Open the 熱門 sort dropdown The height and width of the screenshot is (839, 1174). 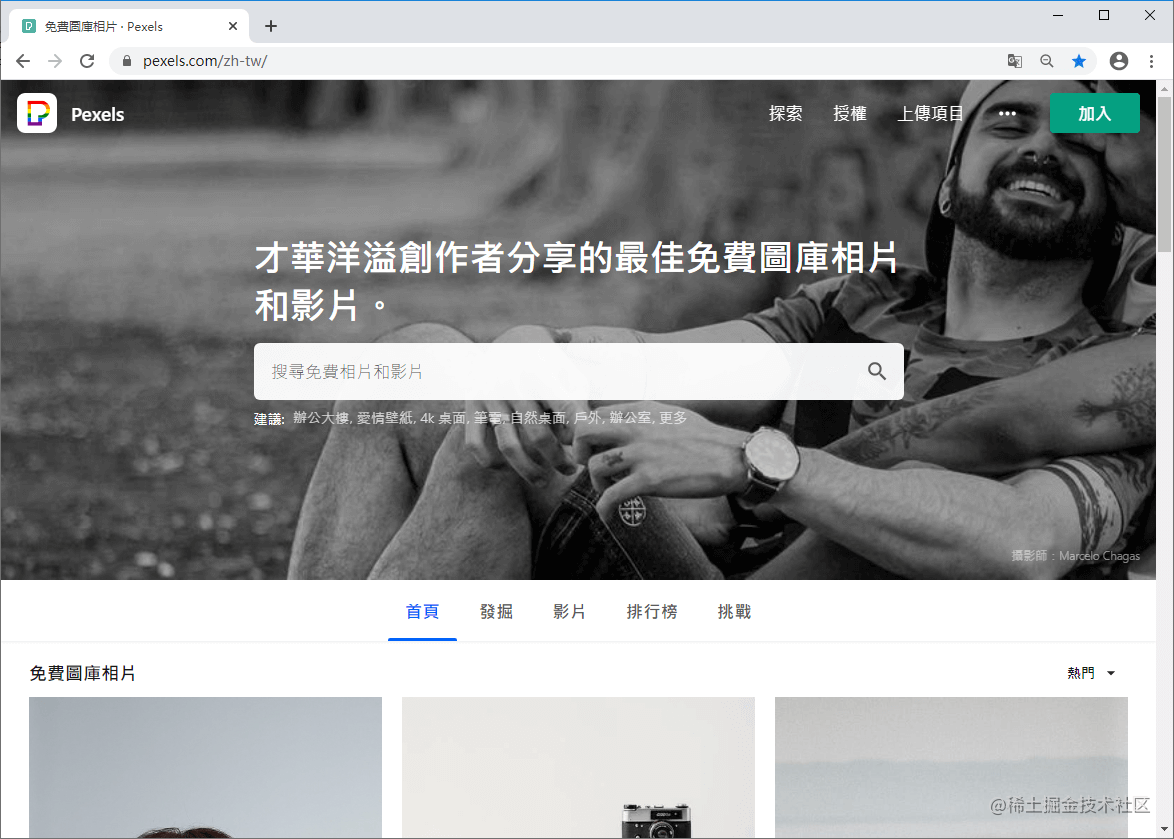coord(1091,673)
